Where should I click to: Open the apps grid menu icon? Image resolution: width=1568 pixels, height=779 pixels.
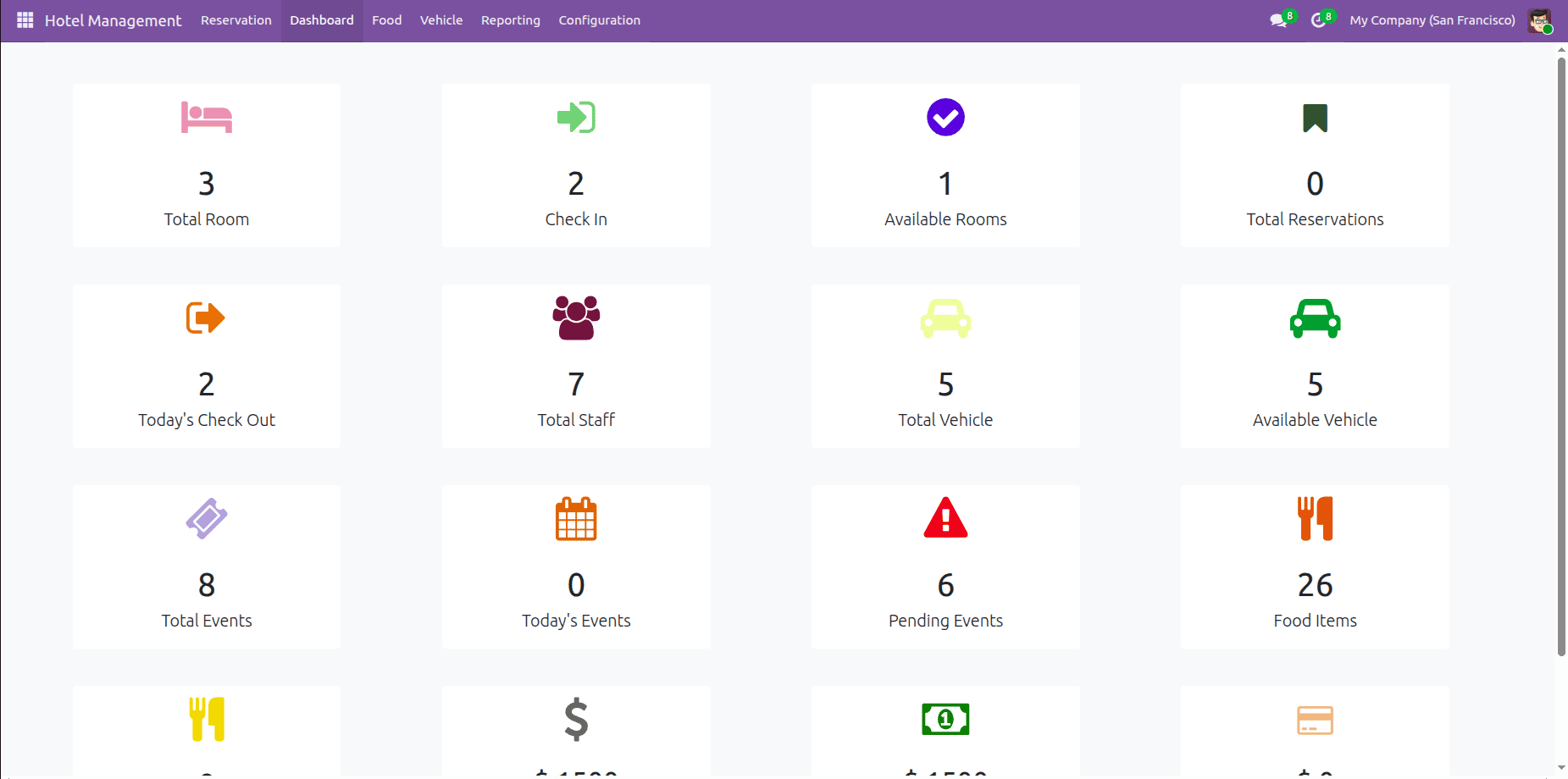tap(25, 19)
